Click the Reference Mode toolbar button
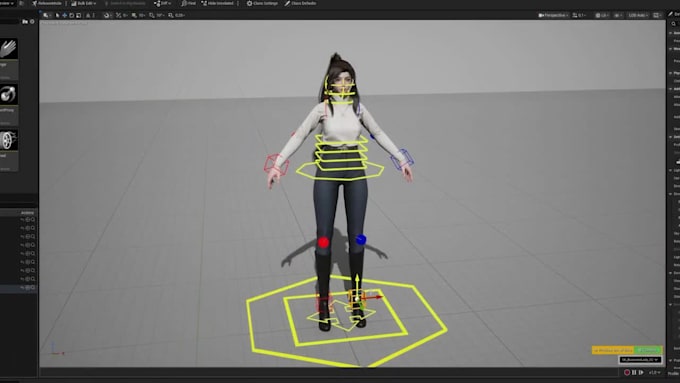Image resolution: width=680 pixels, height=383 pixels. pyautogui.click(x=47, y=3)
